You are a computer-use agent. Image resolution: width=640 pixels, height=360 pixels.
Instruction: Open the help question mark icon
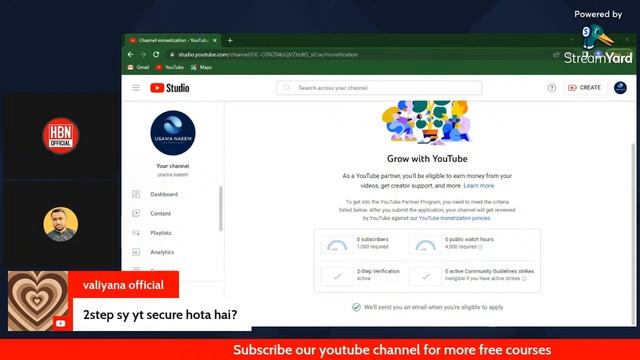pos(551,88)
